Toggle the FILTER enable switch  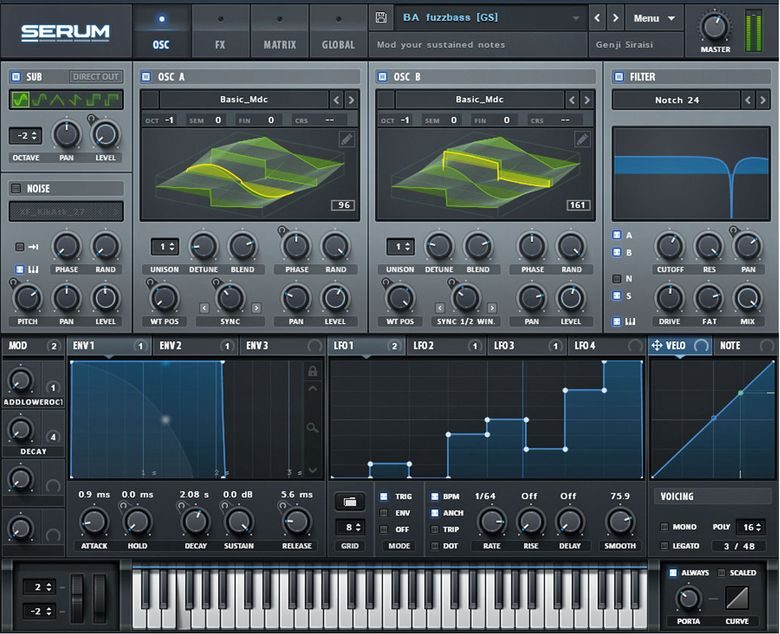click(619, 77)
